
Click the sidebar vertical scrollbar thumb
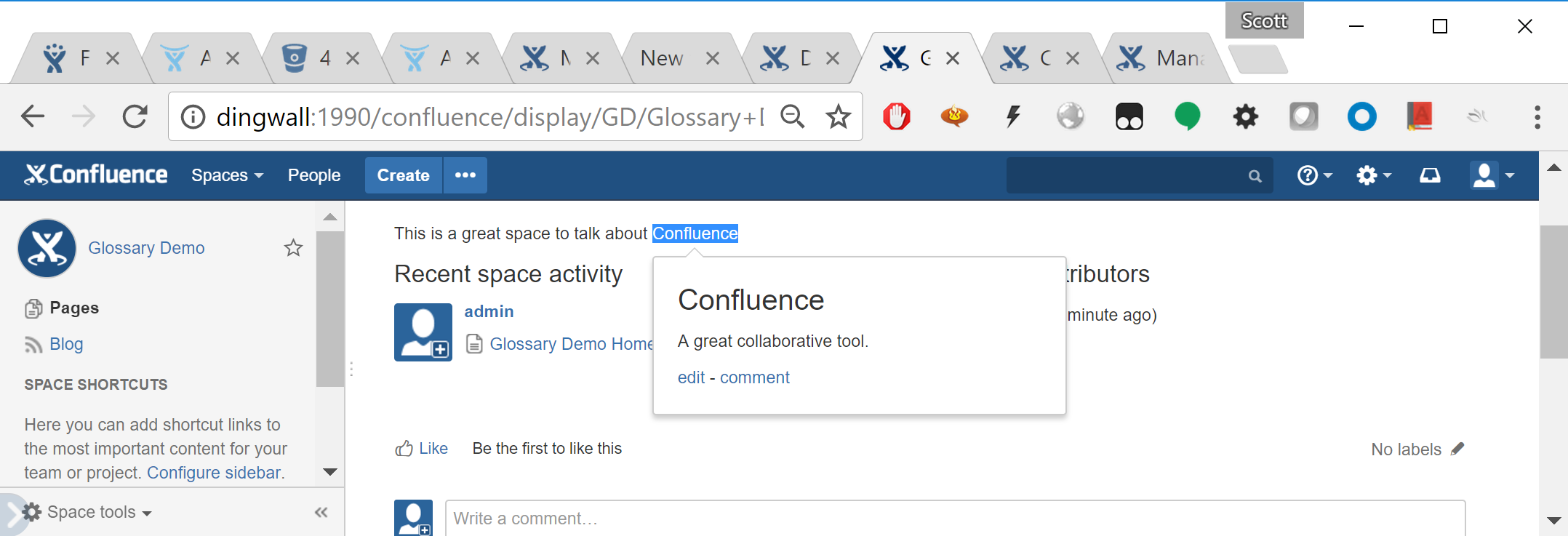pyautogui.click(x=329, y=309)
